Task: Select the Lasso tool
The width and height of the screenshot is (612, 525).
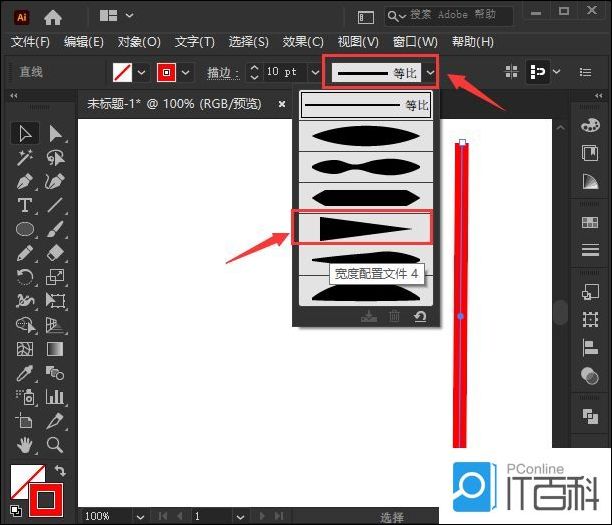Action: click(55, 157)
